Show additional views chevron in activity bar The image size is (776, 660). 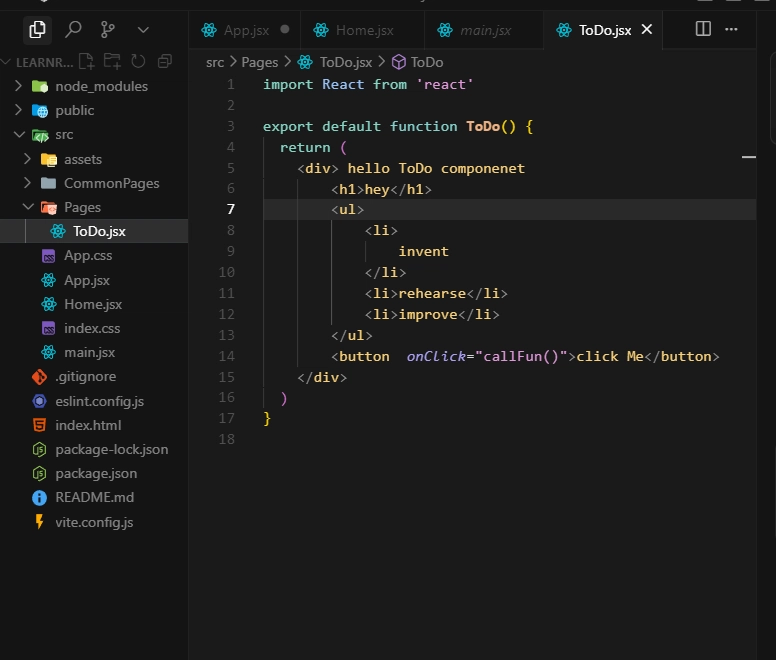click(x=143, y=30)
